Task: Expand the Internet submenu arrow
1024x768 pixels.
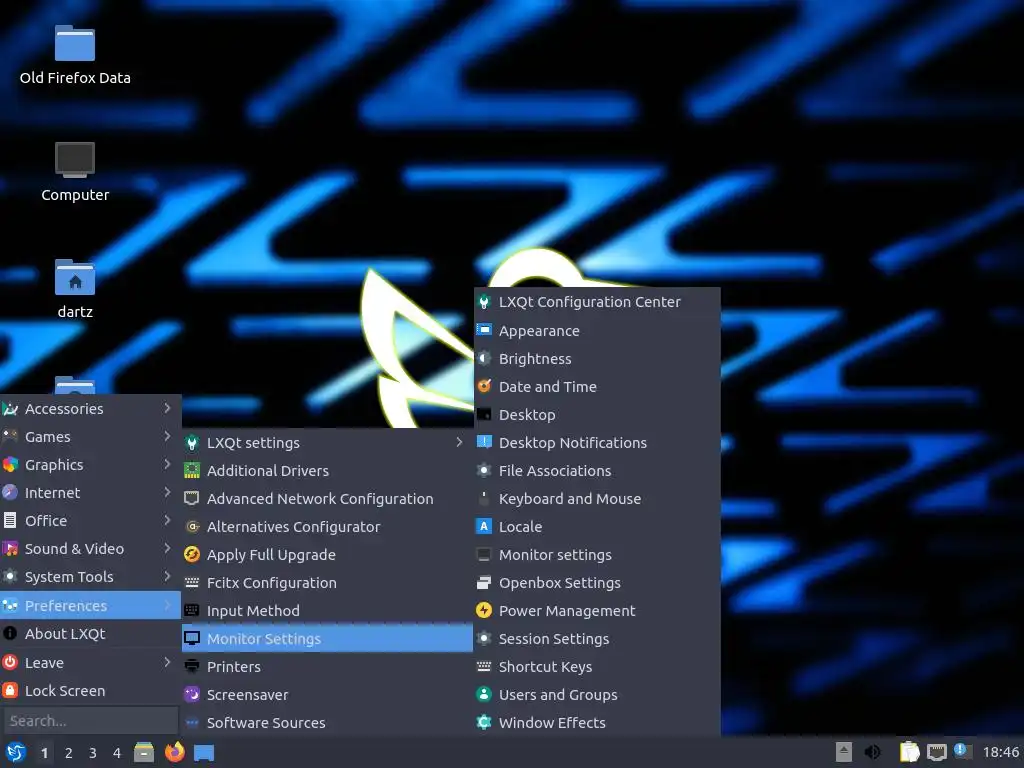Action: [167, 492]
